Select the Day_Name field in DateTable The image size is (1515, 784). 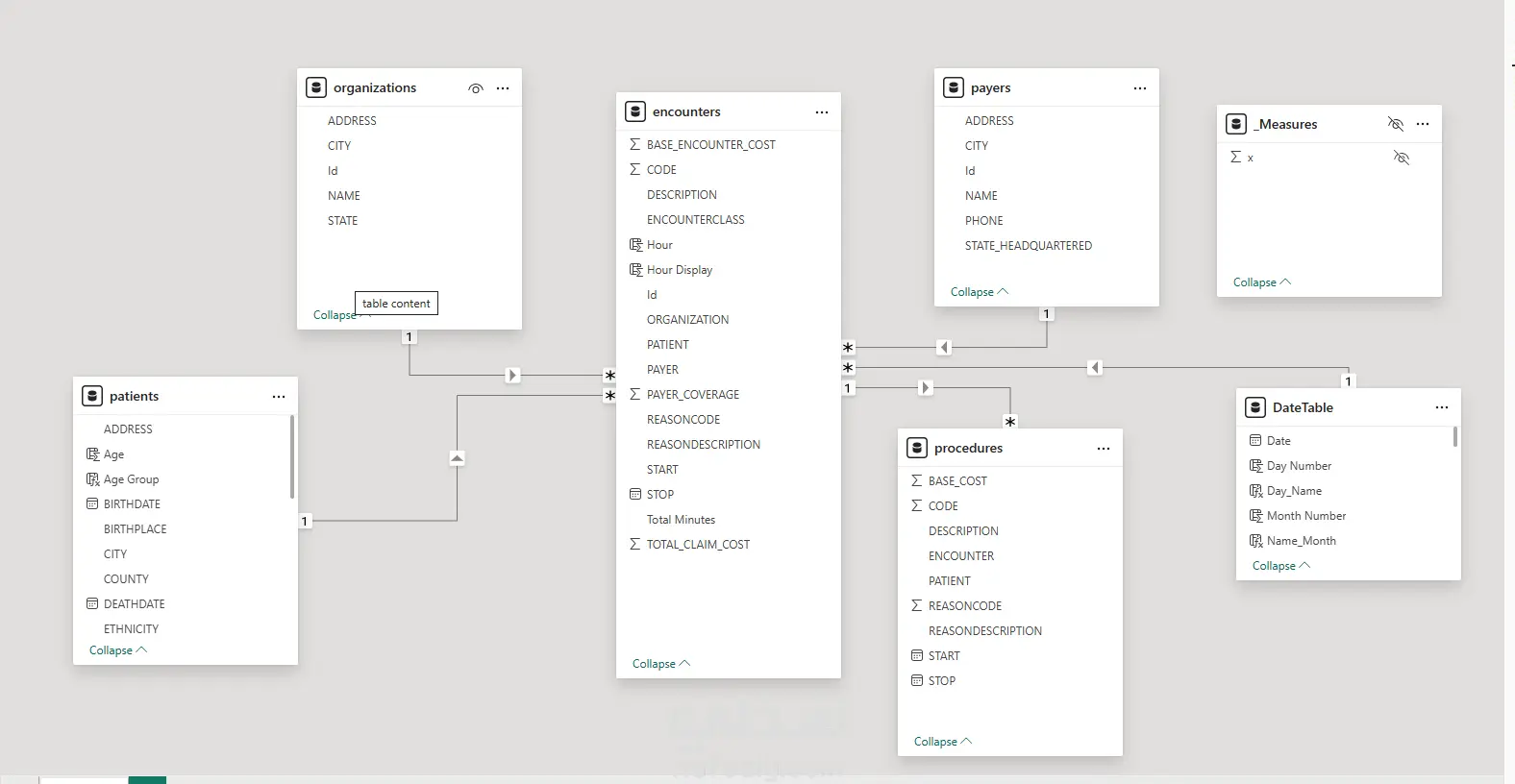point(1294,491)
